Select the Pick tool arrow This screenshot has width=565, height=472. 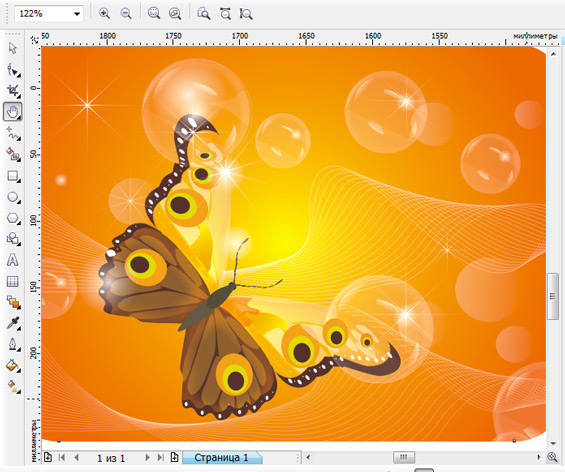[x=13, y=48]
